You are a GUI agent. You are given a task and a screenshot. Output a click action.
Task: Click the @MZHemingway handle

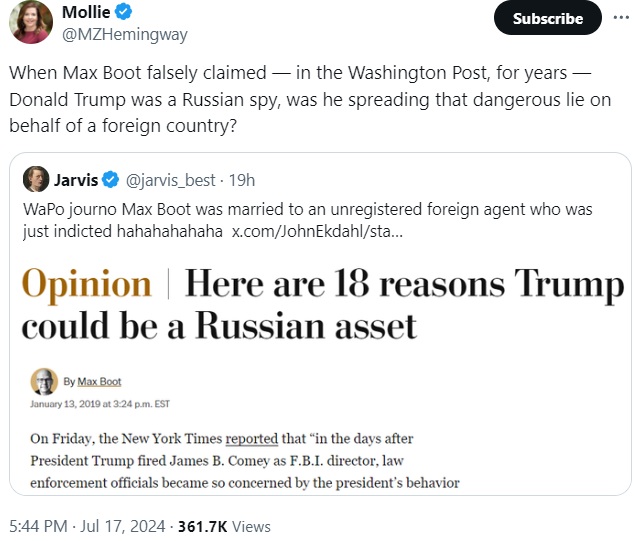(124, 34)
